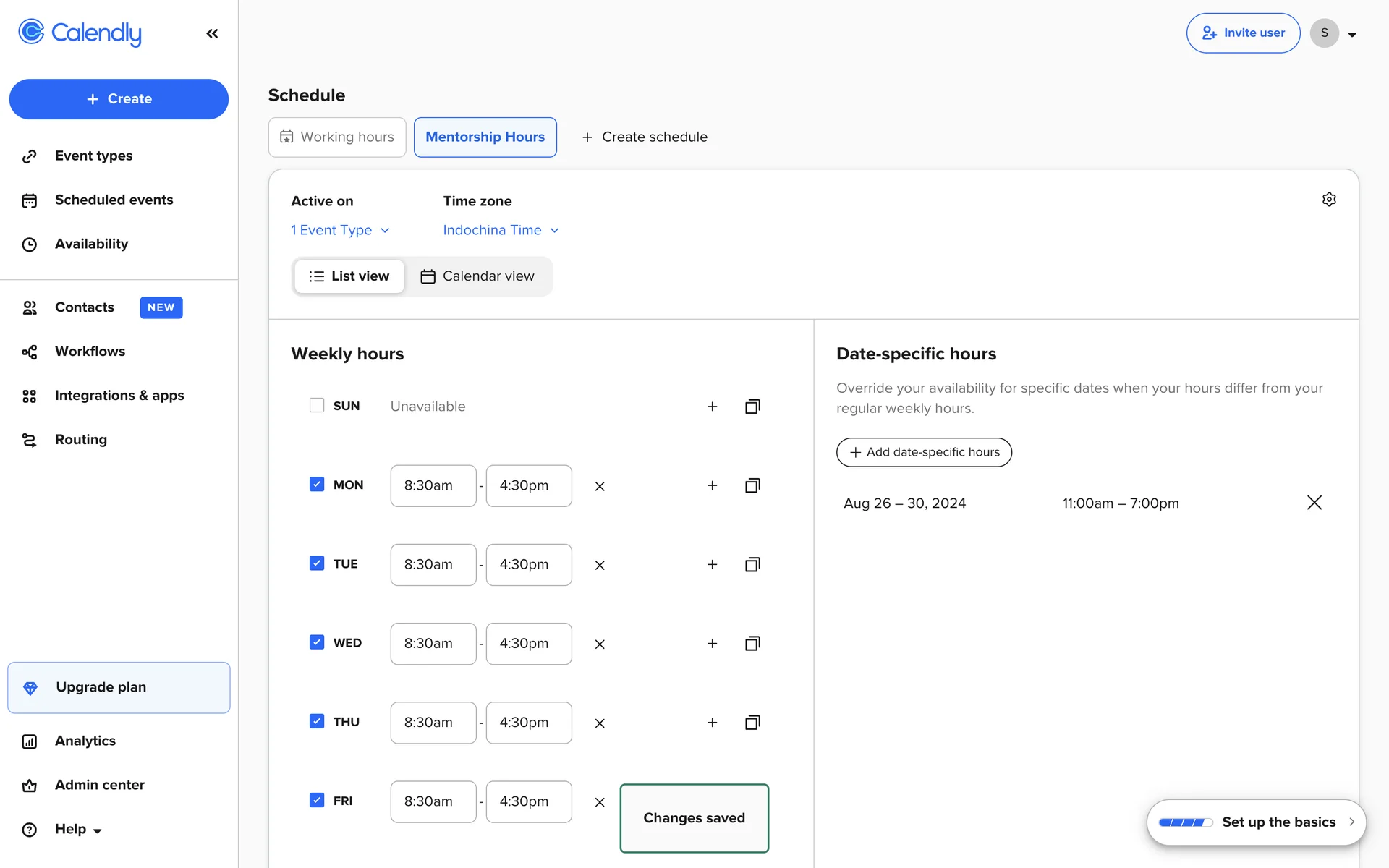Image resolution: width=1389 pixels, height=868 pixels.
Task: Remove Tuesday's 8:30am–4:30pm interval
Action: tap(599, 565)
